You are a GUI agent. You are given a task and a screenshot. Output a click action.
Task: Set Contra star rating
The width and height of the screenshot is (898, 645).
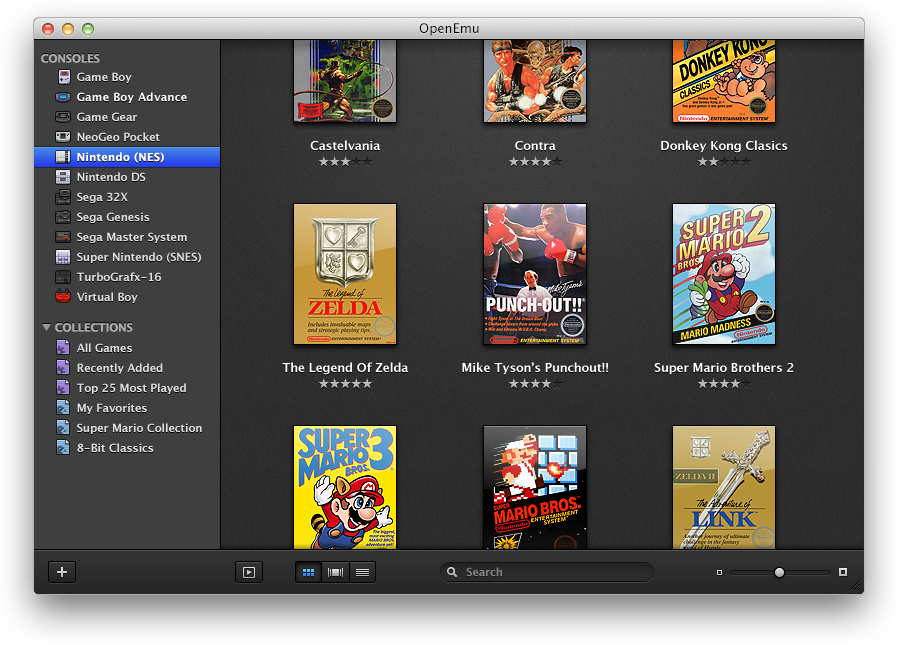(x=535, y=162)
